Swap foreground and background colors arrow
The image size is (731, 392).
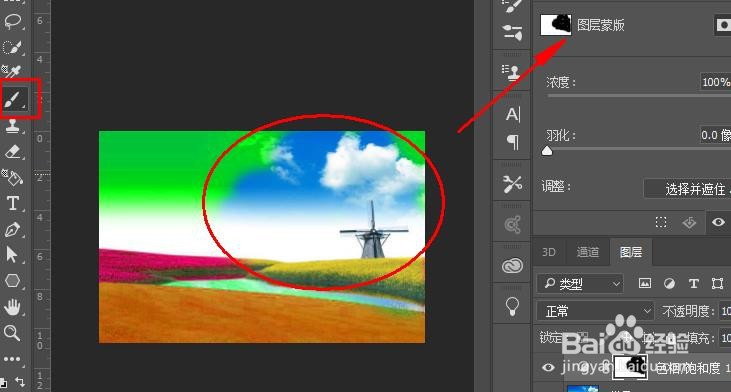click(20, 382)
